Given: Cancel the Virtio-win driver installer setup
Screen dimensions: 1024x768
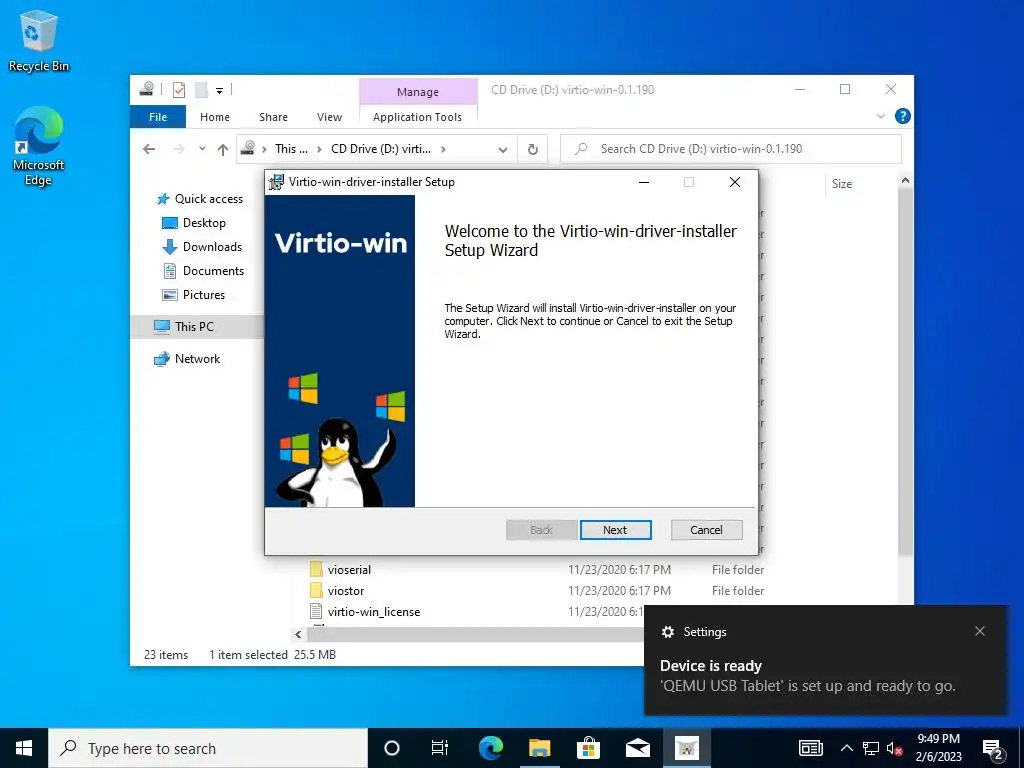Looking at the screenshot, I should click(706, 530).
